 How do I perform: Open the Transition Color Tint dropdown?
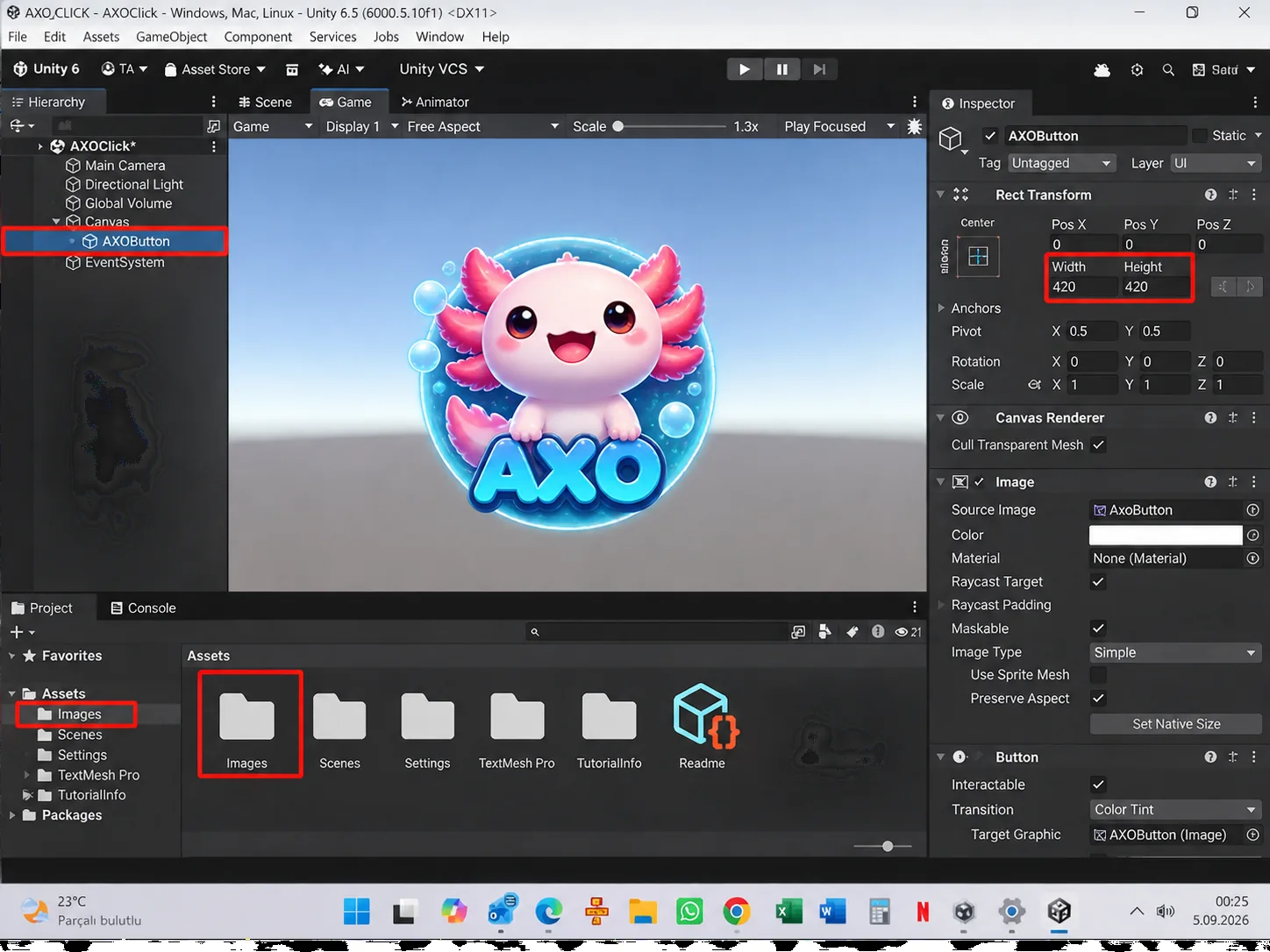1175,809
